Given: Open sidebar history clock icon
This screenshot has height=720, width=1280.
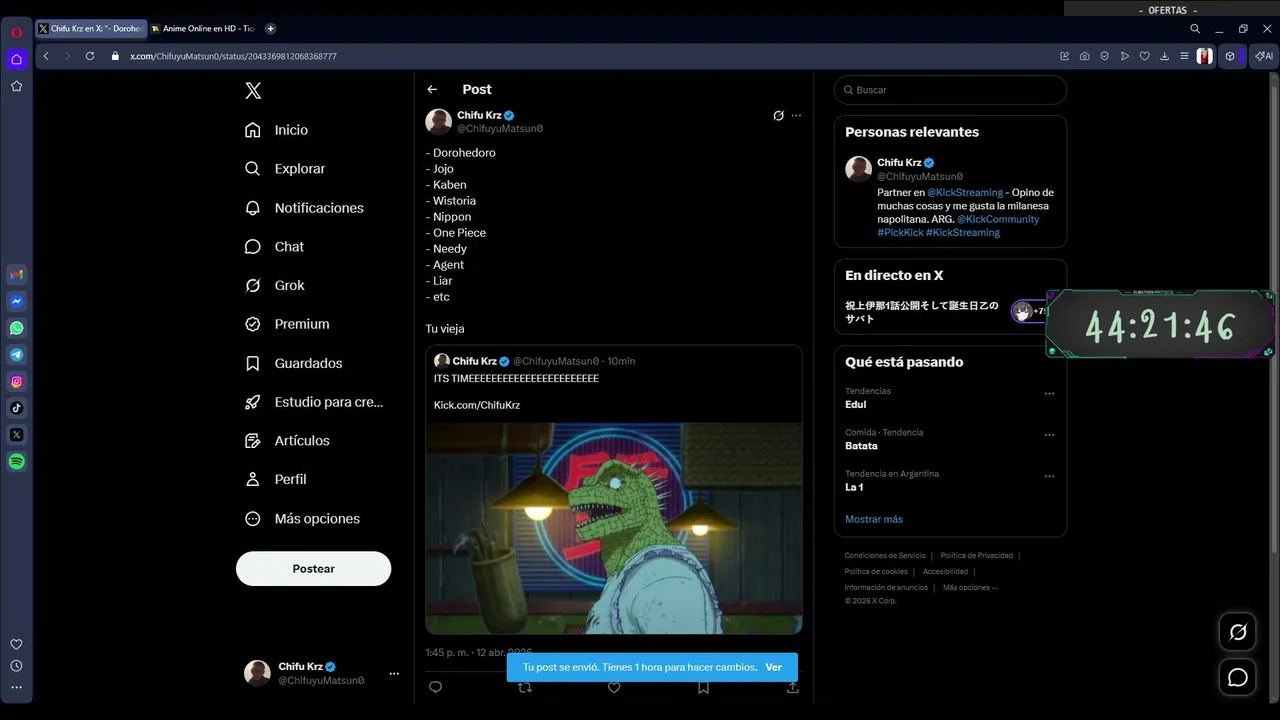Looking at the screenshot, I should (16, 666).
